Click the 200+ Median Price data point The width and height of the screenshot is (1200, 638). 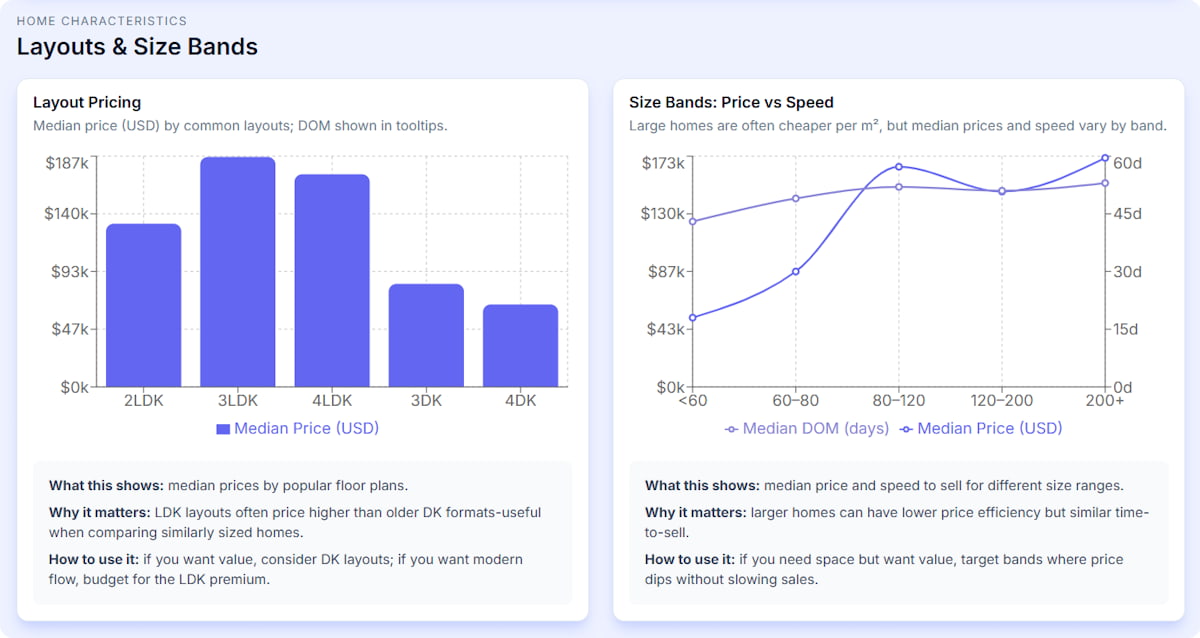coord(1105,158)
